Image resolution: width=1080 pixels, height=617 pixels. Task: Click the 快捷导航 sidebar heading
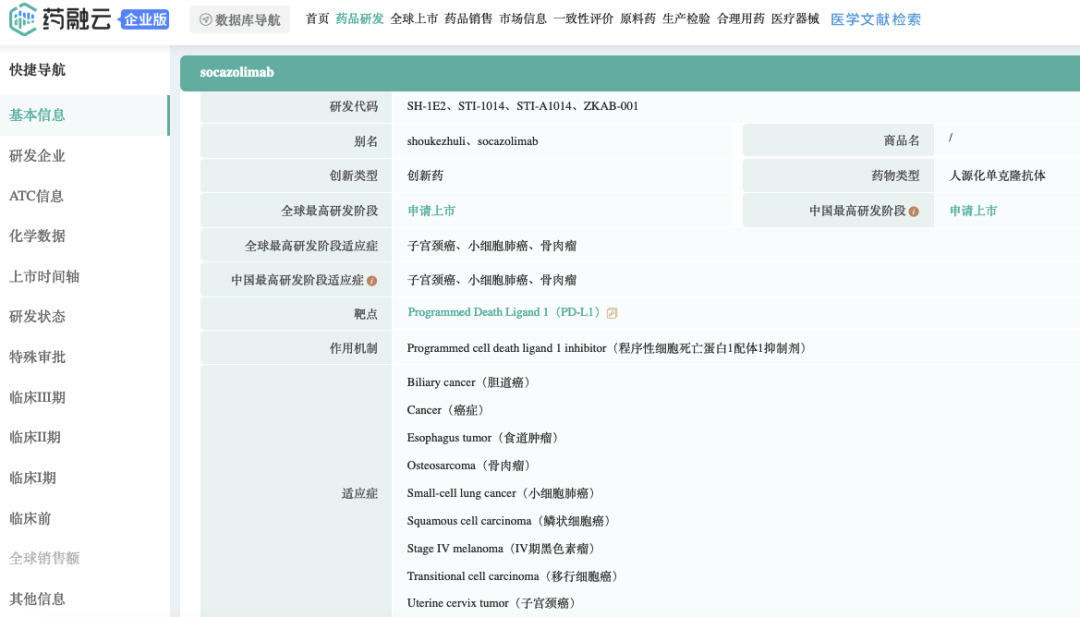[x=37, y=70]
